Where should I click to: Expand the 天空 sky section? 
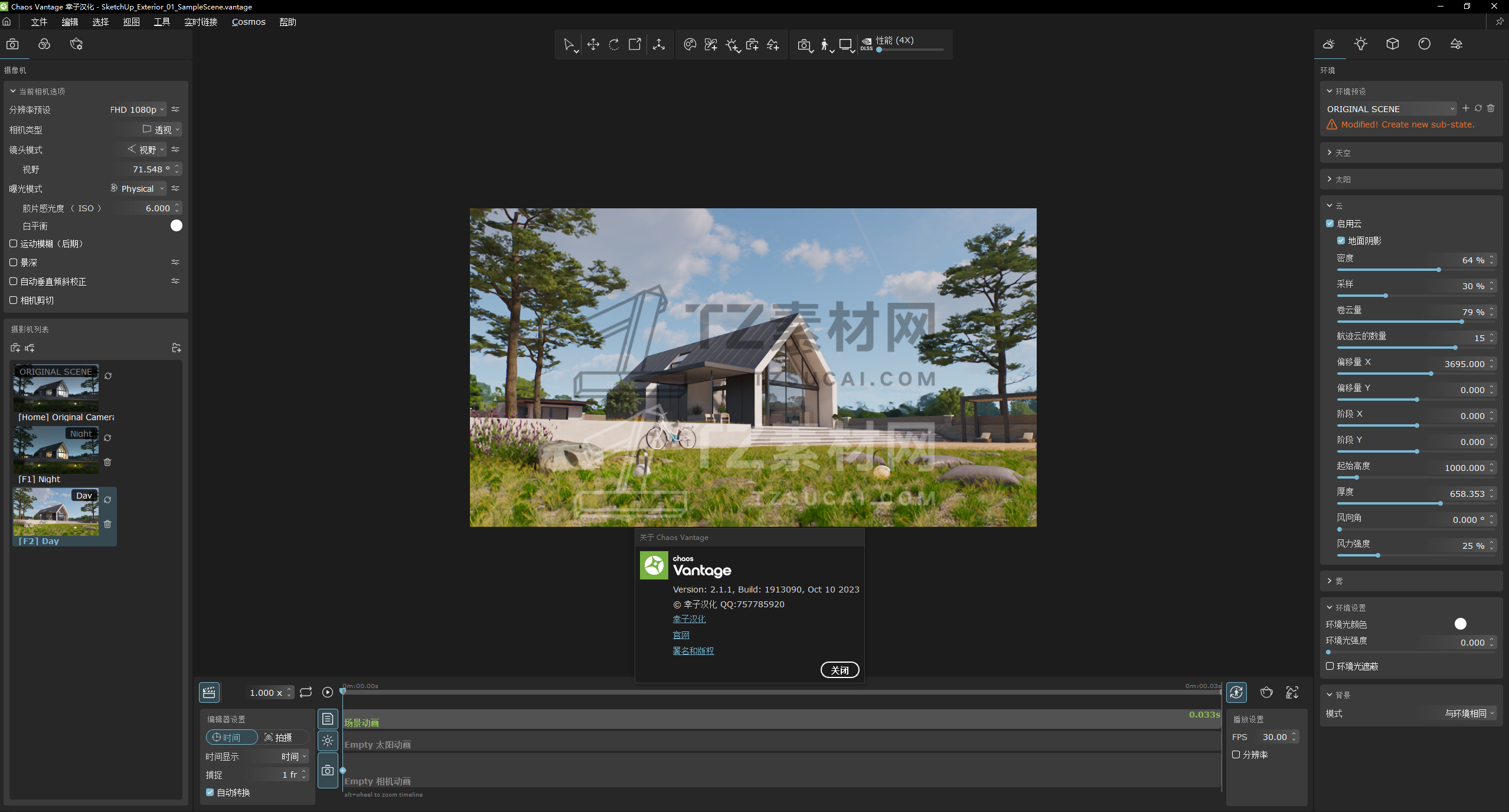point(1343,153)
